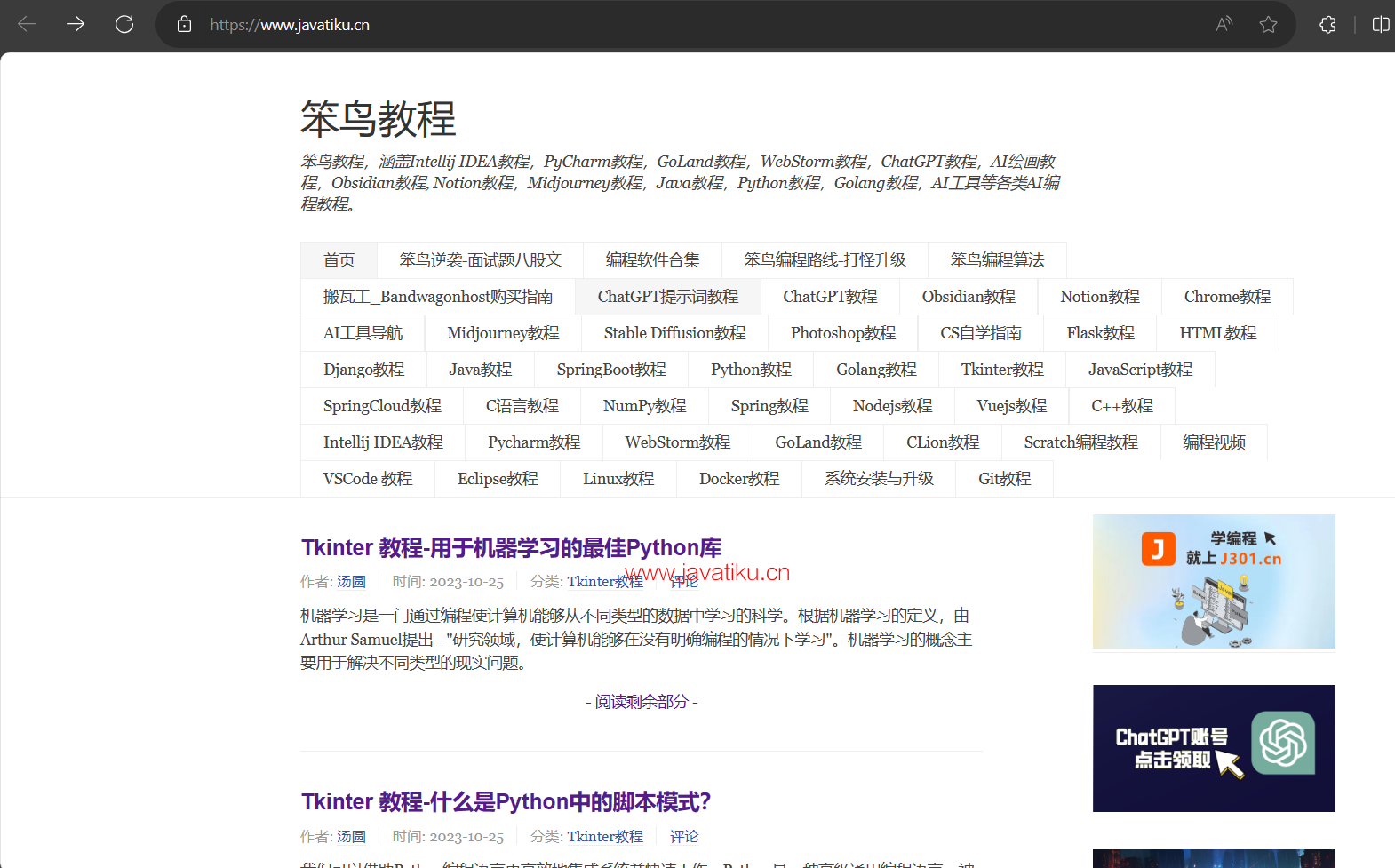View site information lock icon
This screenshot has width=1395, height=868.
coord(184,24)
